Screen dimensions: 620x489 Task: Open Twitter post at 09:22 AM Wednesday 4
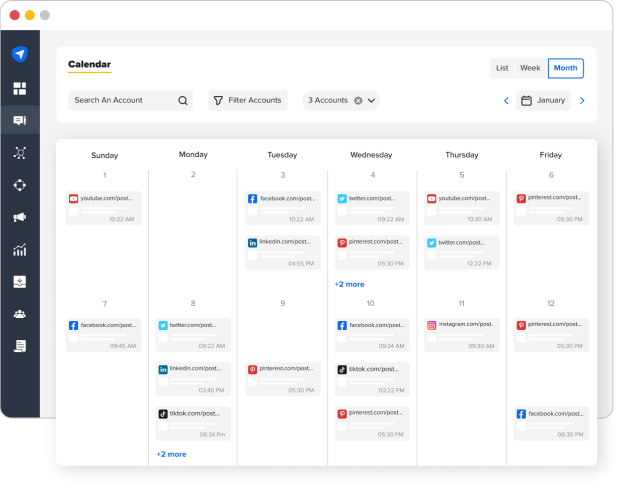click(372, 208)
